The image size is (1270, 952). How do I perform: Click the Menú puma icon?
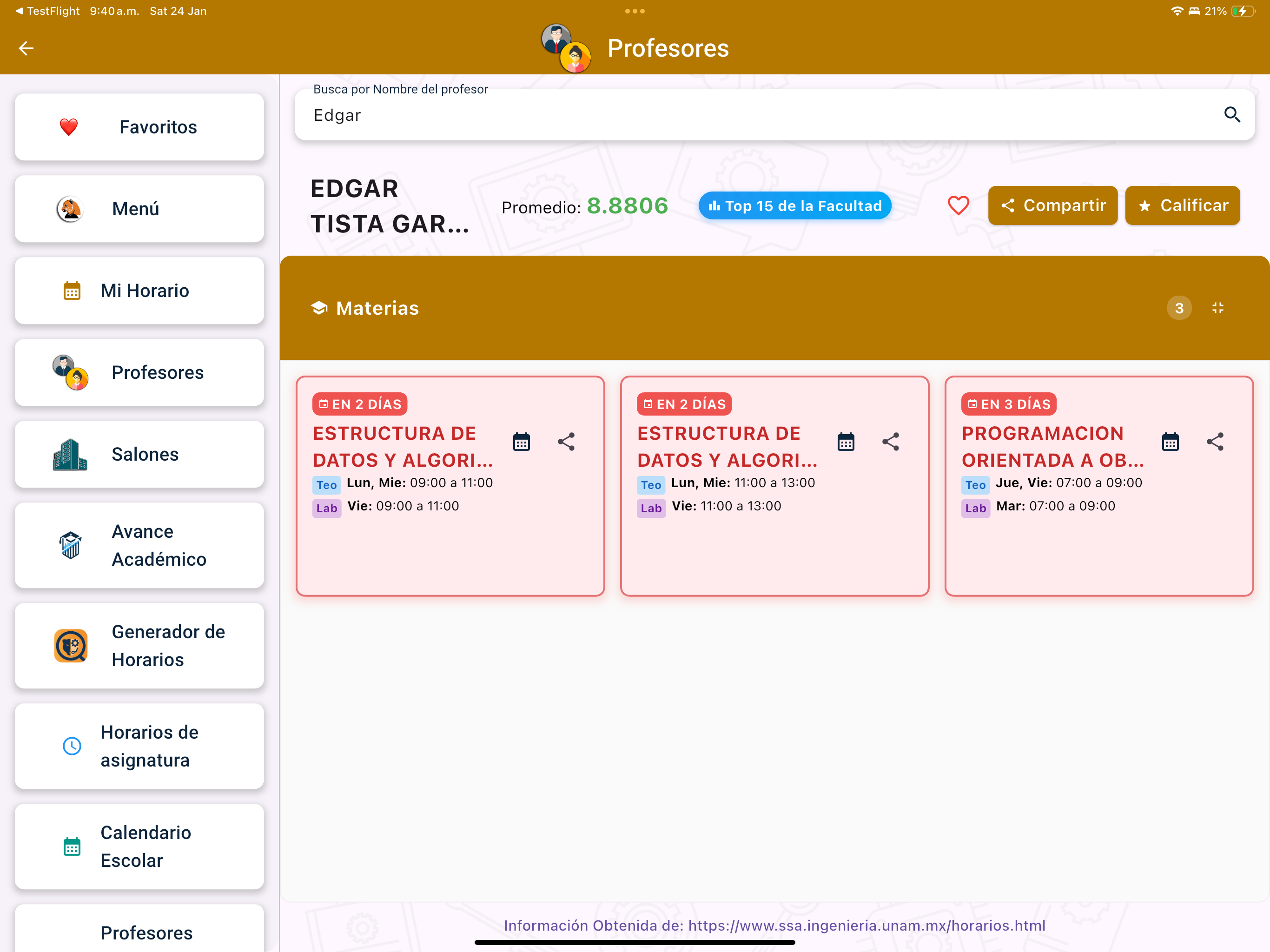click(x=70, y=209)
